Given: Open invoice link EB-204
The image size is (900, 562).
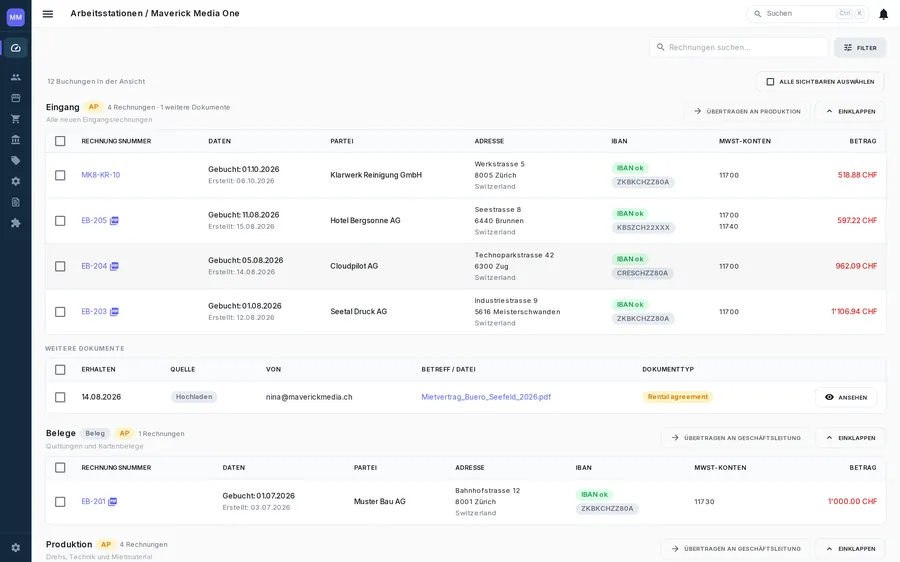Looking at the screenshot, I should pos(94,266).
